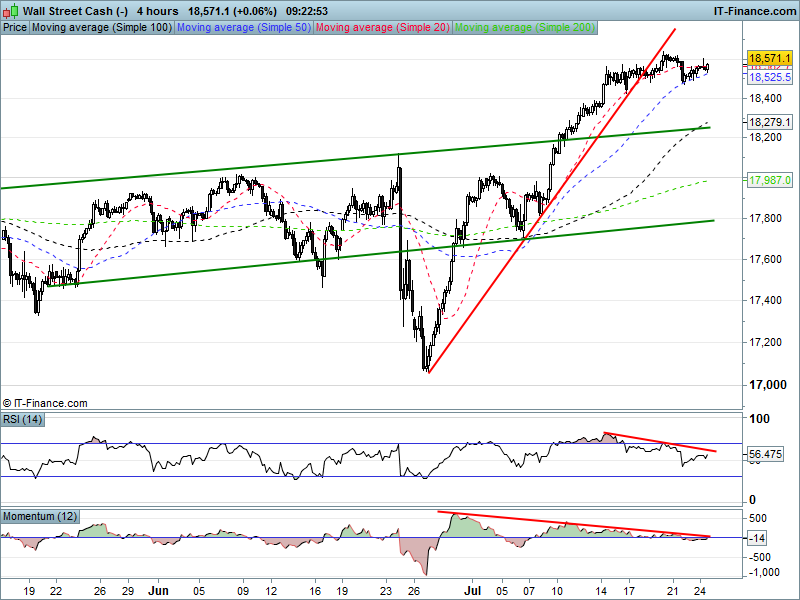Click the Jun month label on time axis
Screen dimensions: 800x600
click(158, 591)
